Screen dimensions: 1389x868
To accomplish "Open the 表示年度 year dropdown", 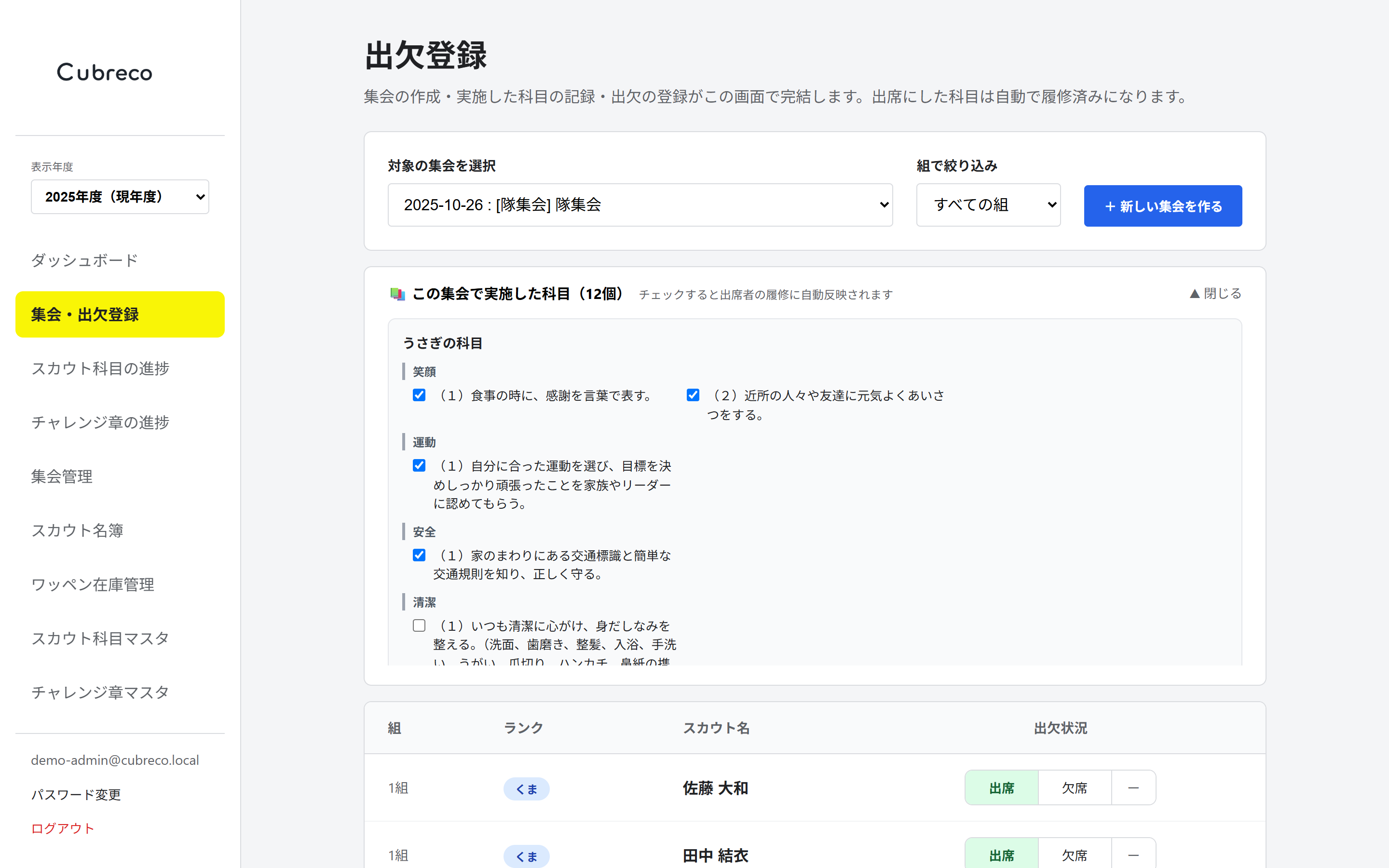I will coord(120,197).
